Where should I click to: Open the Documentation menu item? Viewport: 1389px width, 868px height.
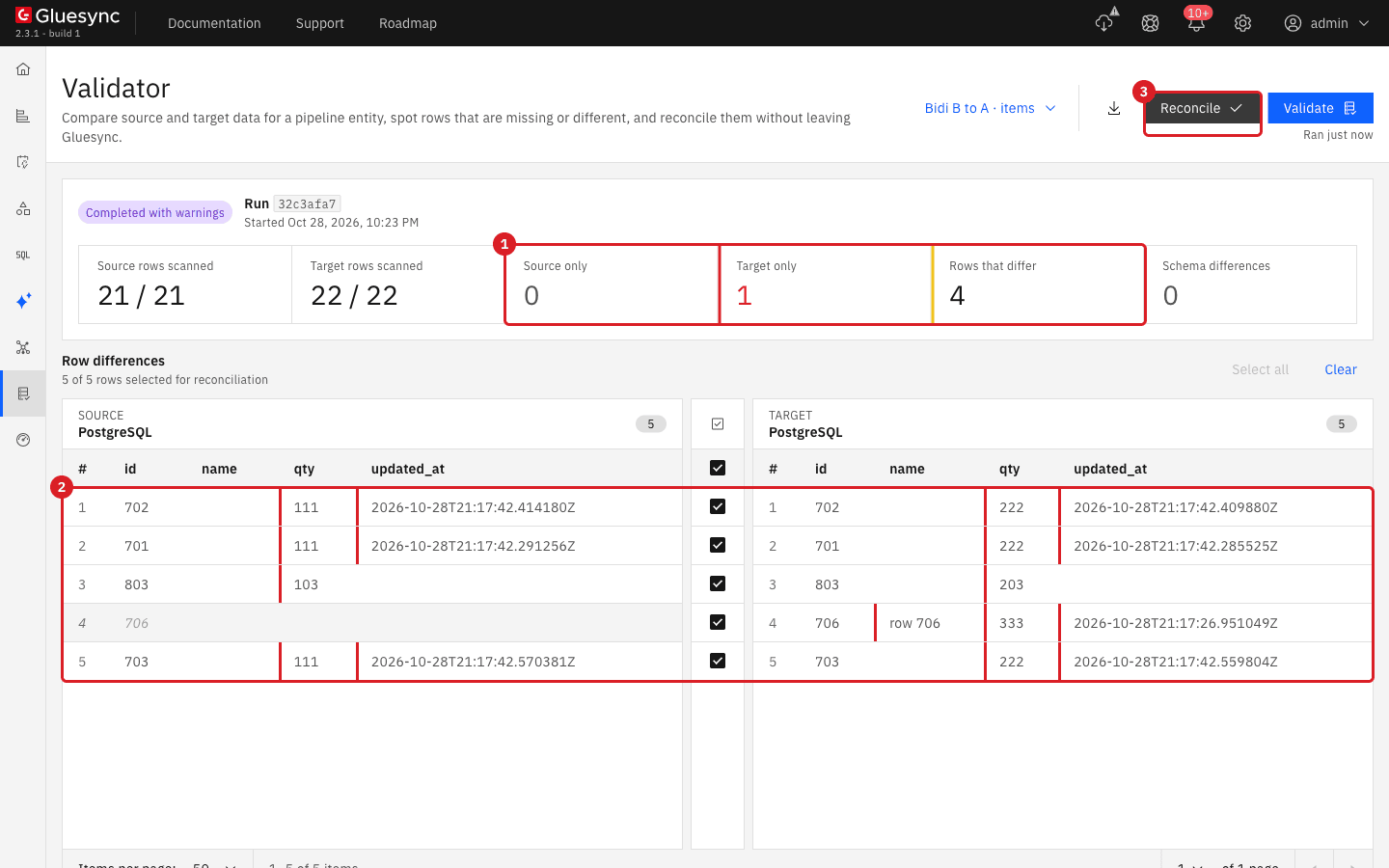214,23
